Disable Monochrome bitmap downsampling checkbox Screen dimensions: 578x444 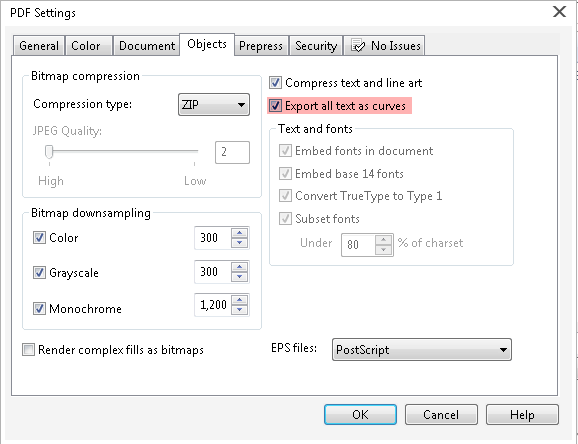tap(39, 308)
